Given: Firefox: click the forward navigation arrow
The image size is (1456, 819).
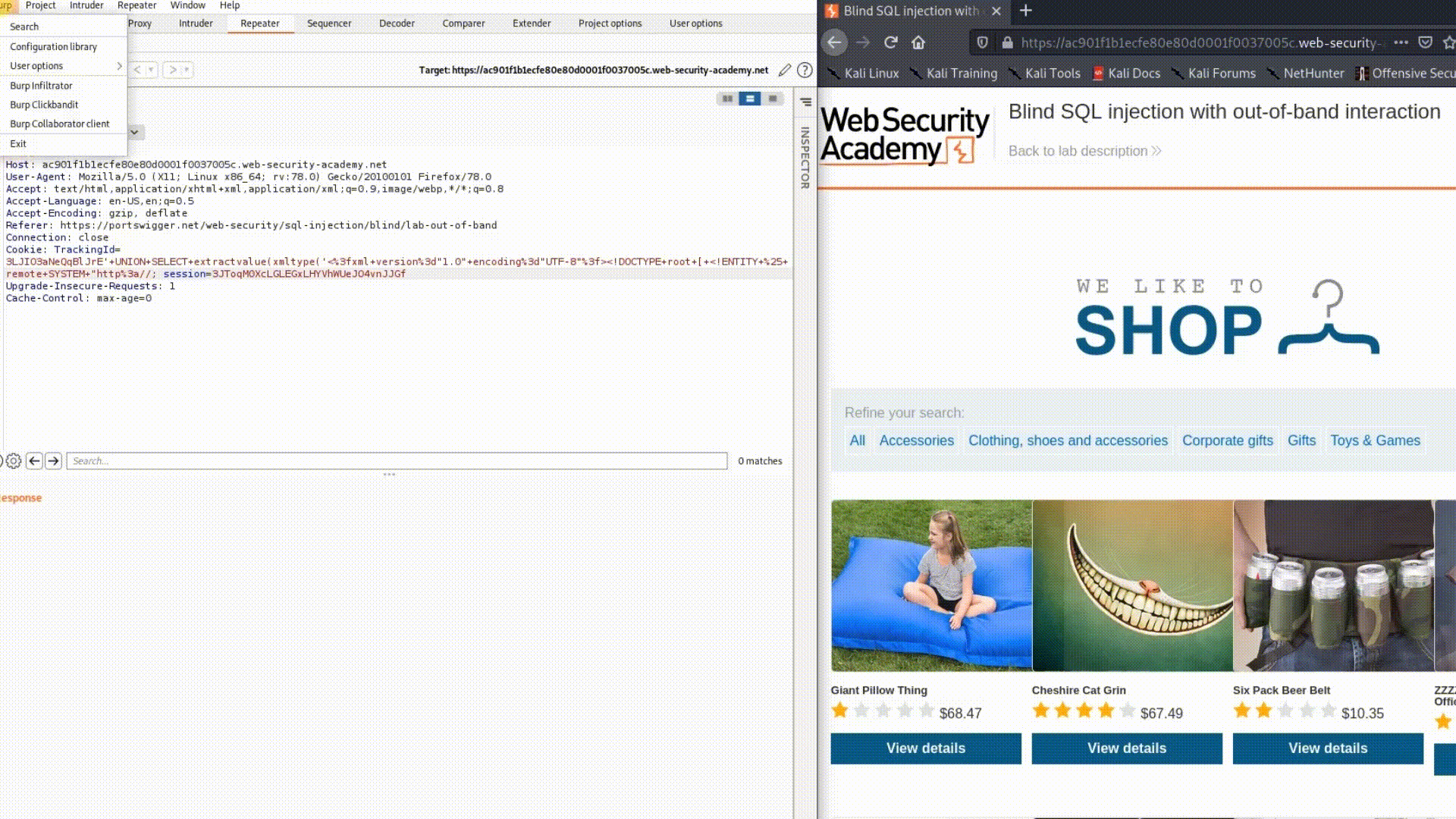Looking at the screenshot, I should pos(863,42).
